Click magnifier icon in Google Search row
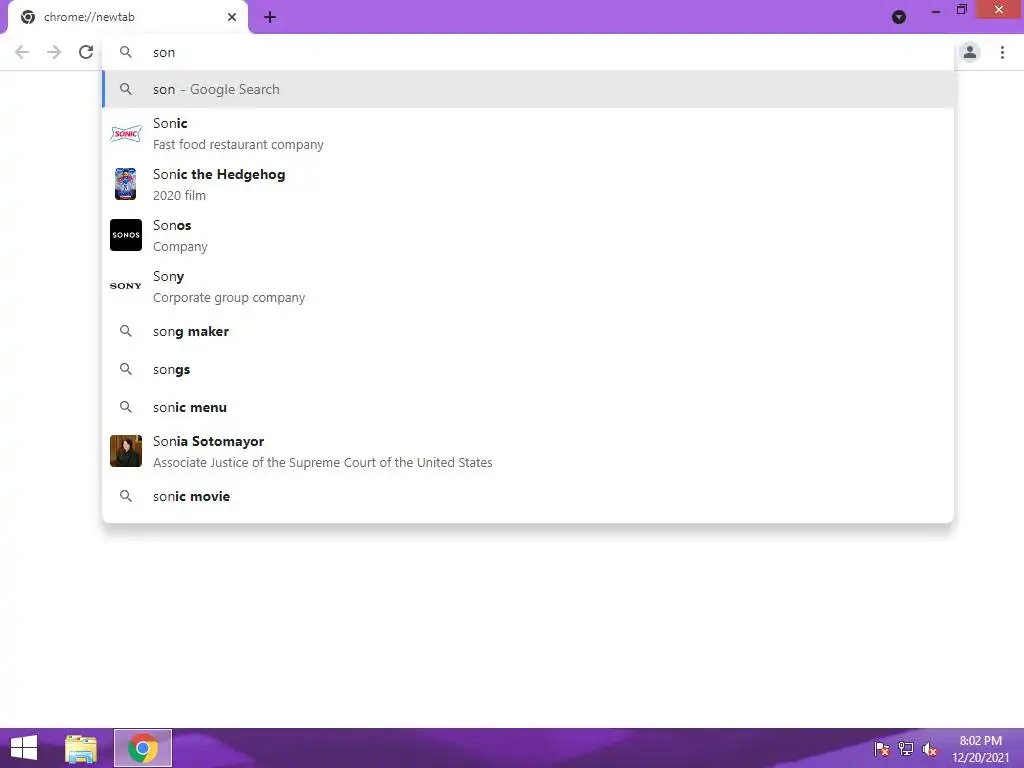This screenshot has height=768, width=1024. pos(125,89)
